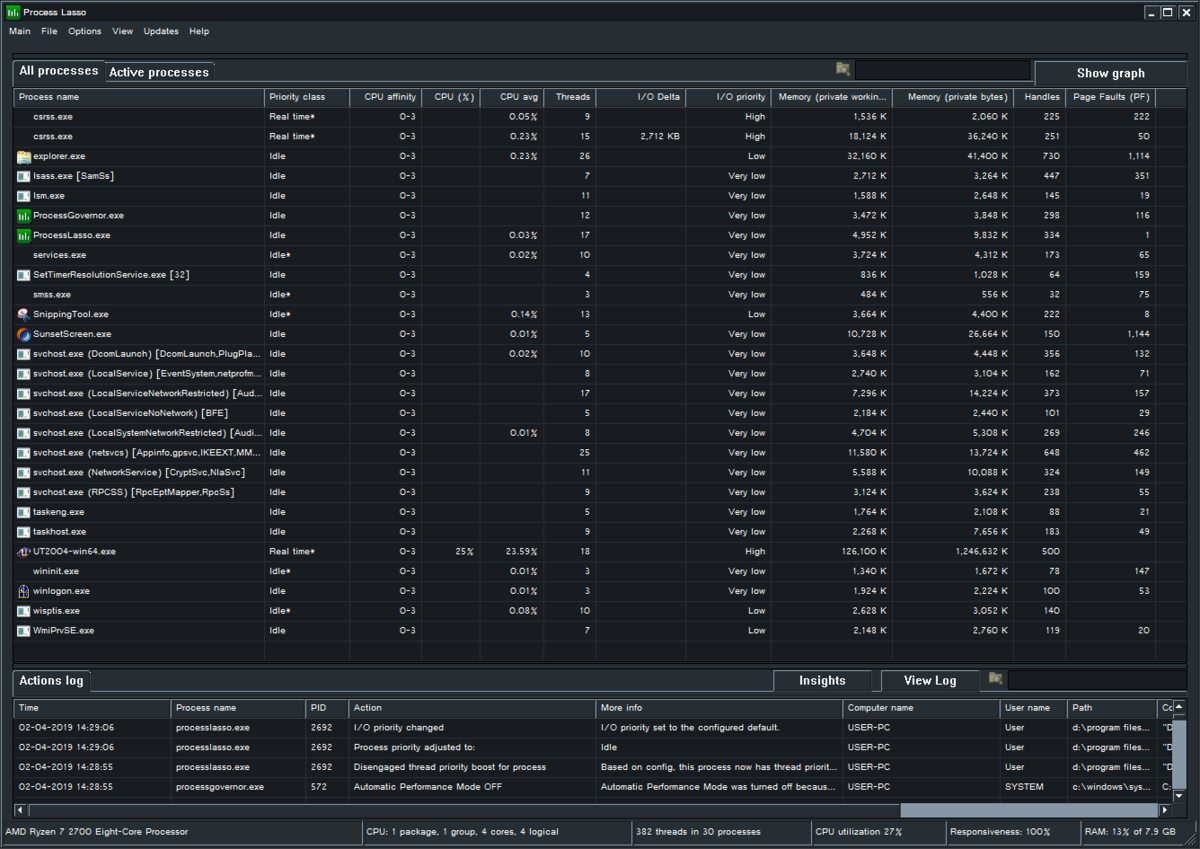Viewport: 1200px width, 849px height.
Task: Click the svchost.exe (LocalService) icon
Action: coord(24,374)
